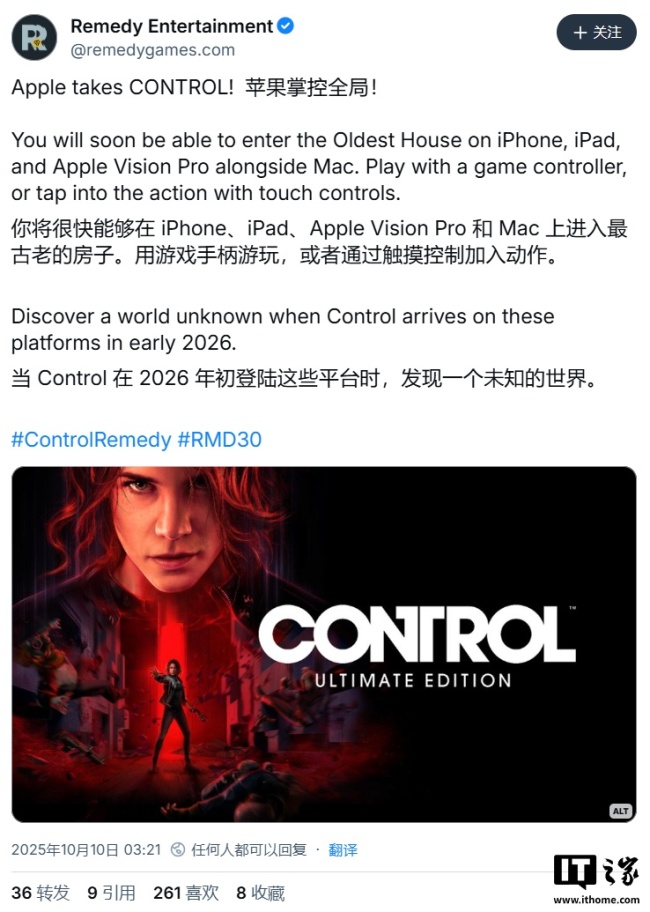
Task: Open the @remedygames.com handle link
Action: (152, 51)
